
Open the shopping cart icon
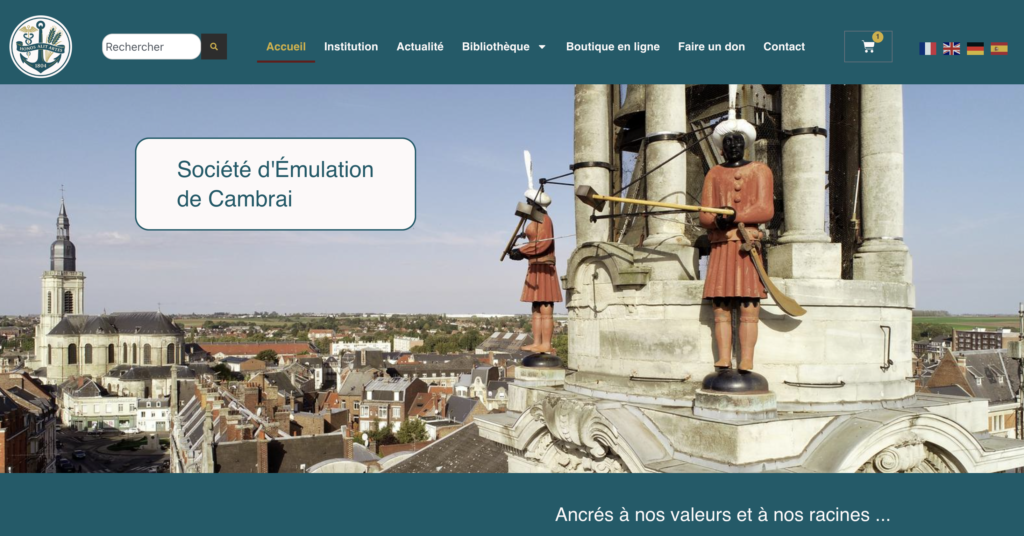[x=868, y=46]
